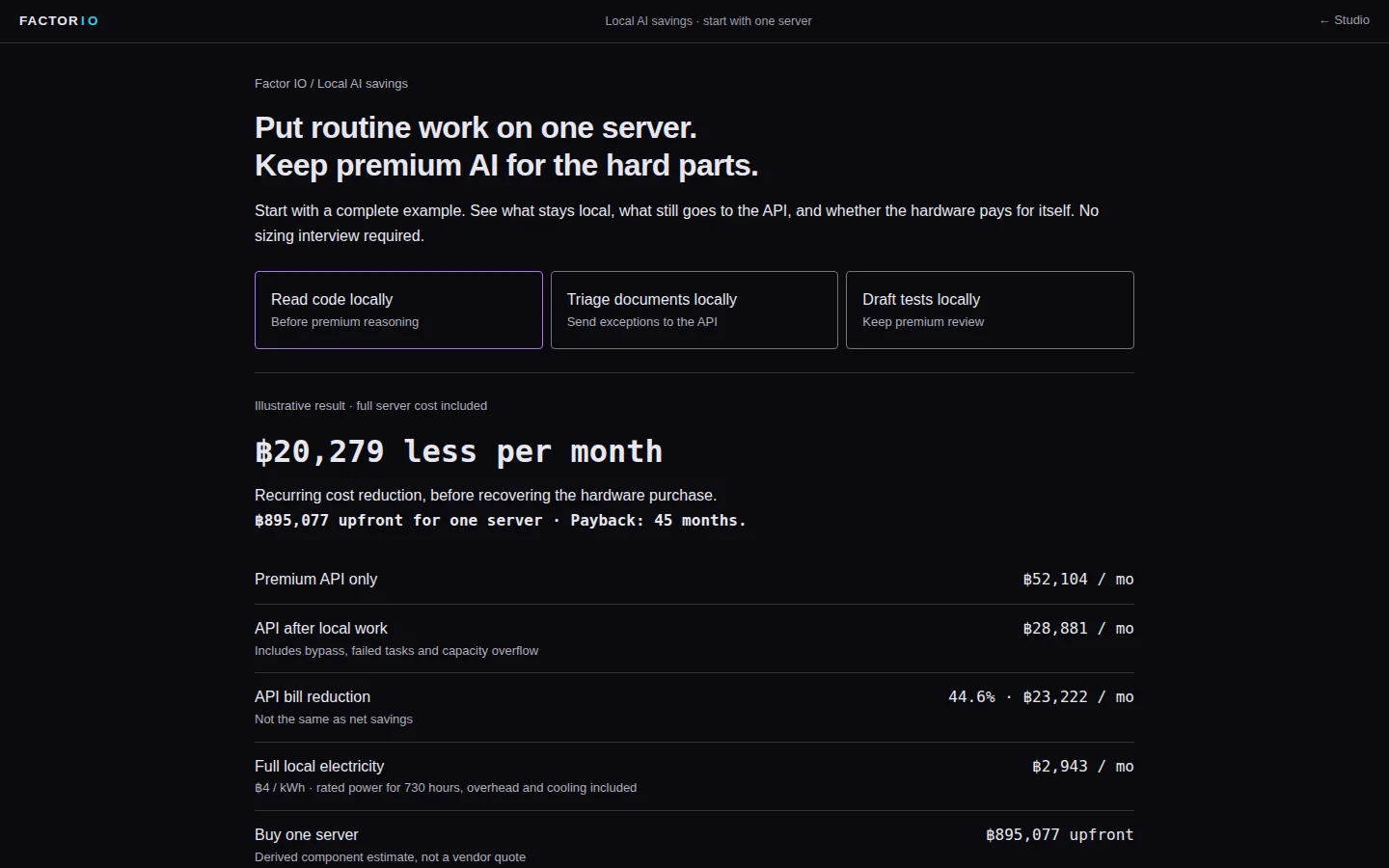Click the 'Buy one server' row label
This screenshot has height=868, width=1389.
click(x=307, y=834)
